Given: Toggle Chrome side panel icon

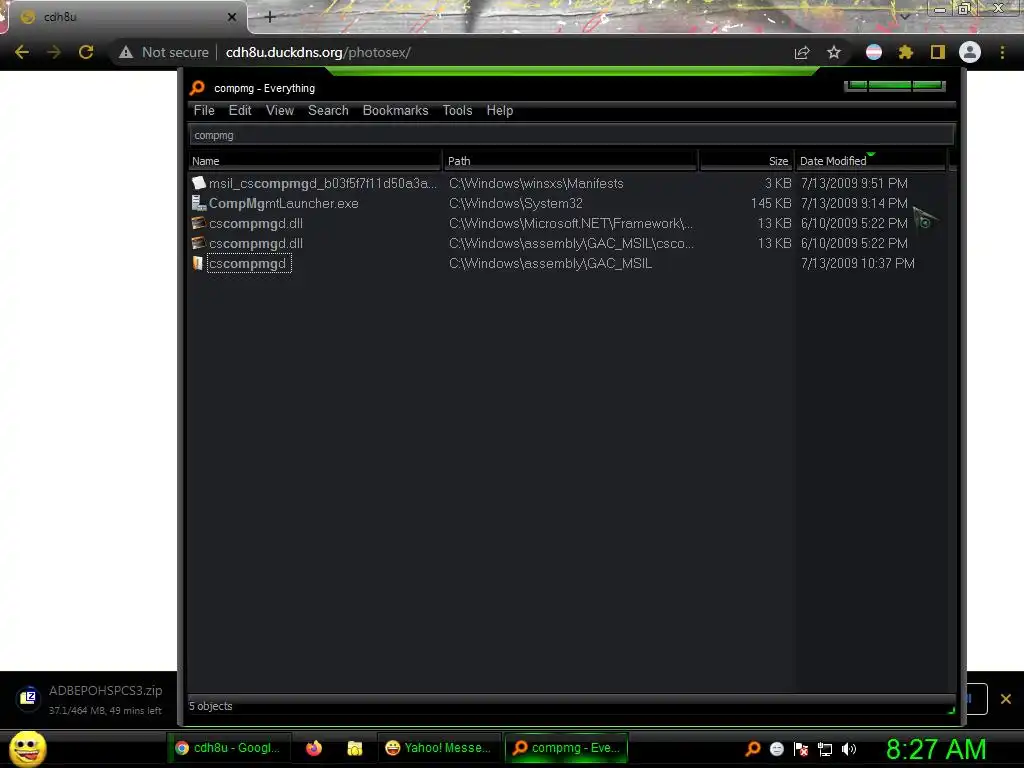Looking at the screenshot, I should click(938, 52).
